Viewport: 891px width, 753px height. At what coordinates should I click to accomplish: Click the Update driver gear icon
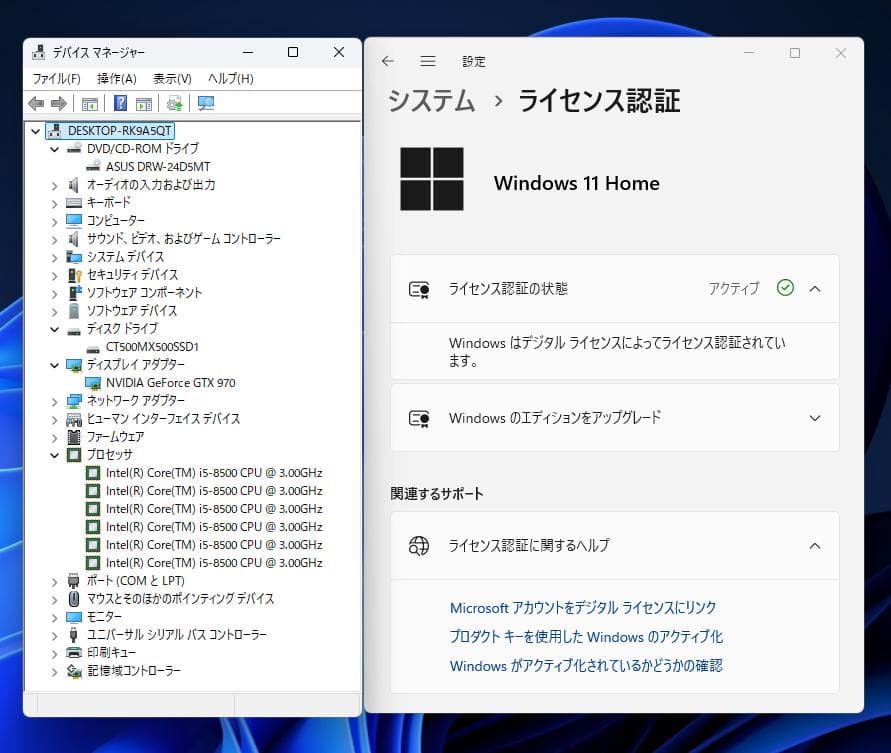pyautogui.click(x=172, y=103)
